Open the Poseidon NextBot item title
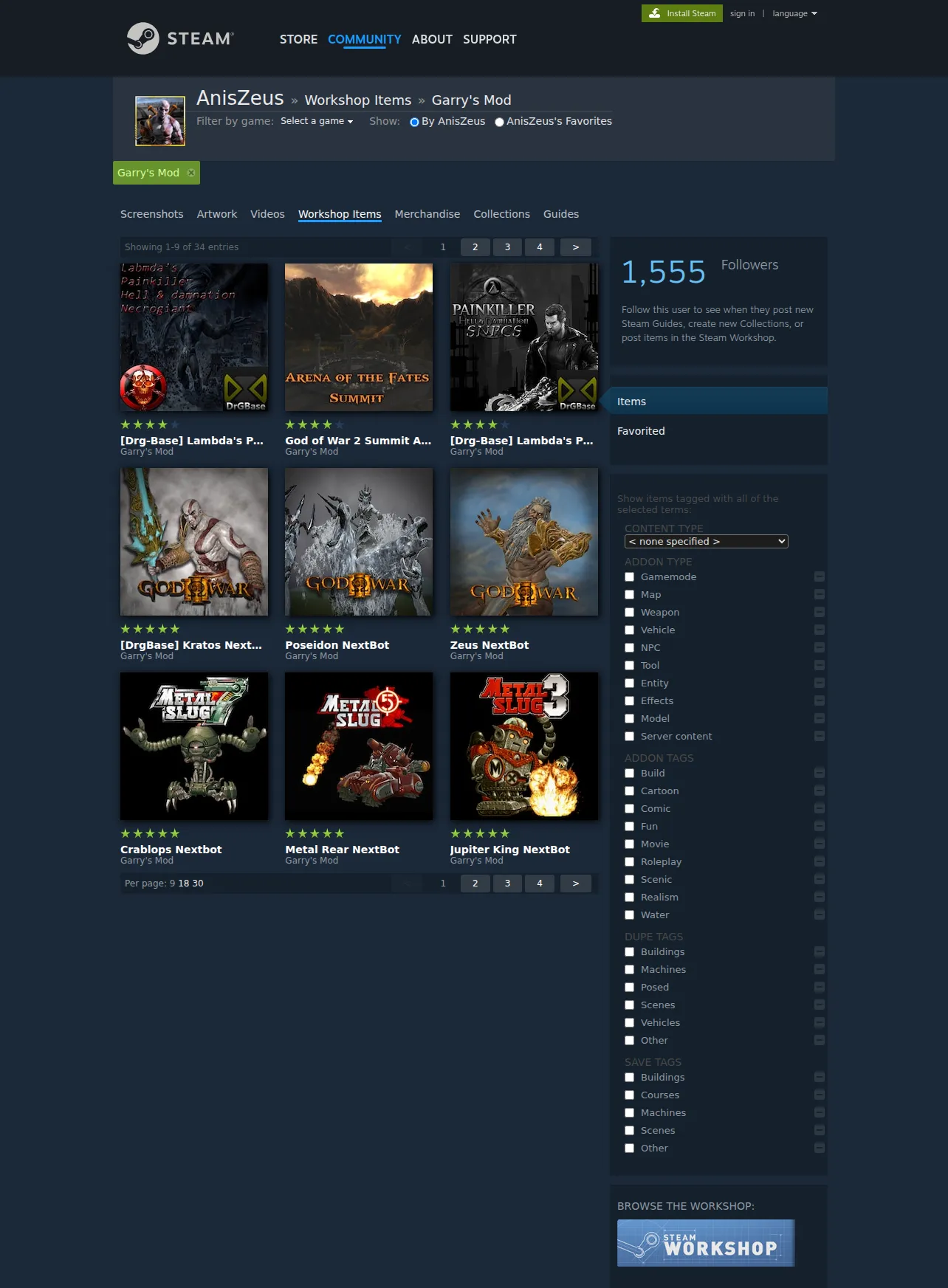Screen dimensions: 948x1288 pos(337,645)
